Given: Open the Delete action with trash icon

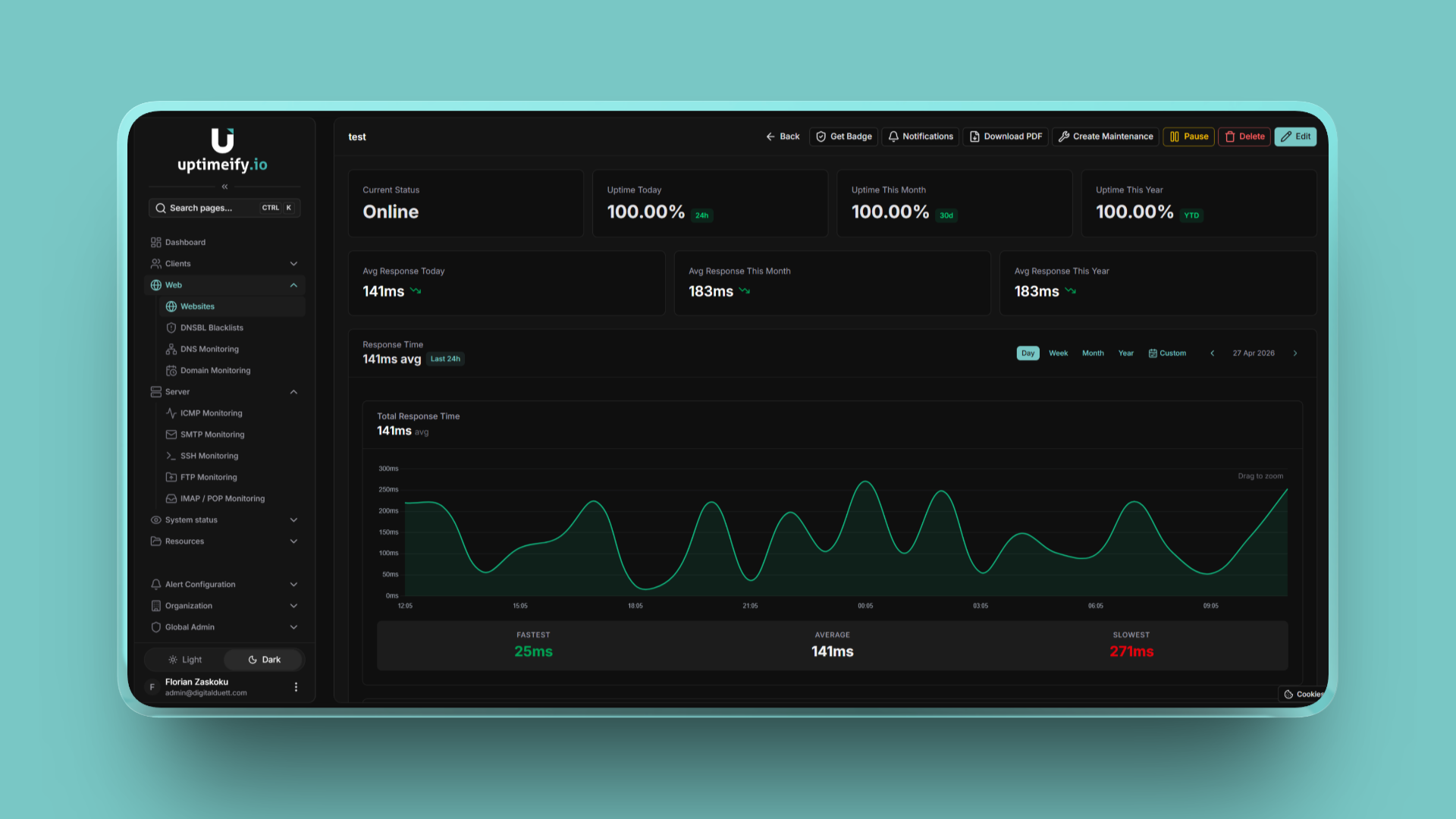Looking at the screenshot, I should pyautogui.click(x=1230, y=136).
